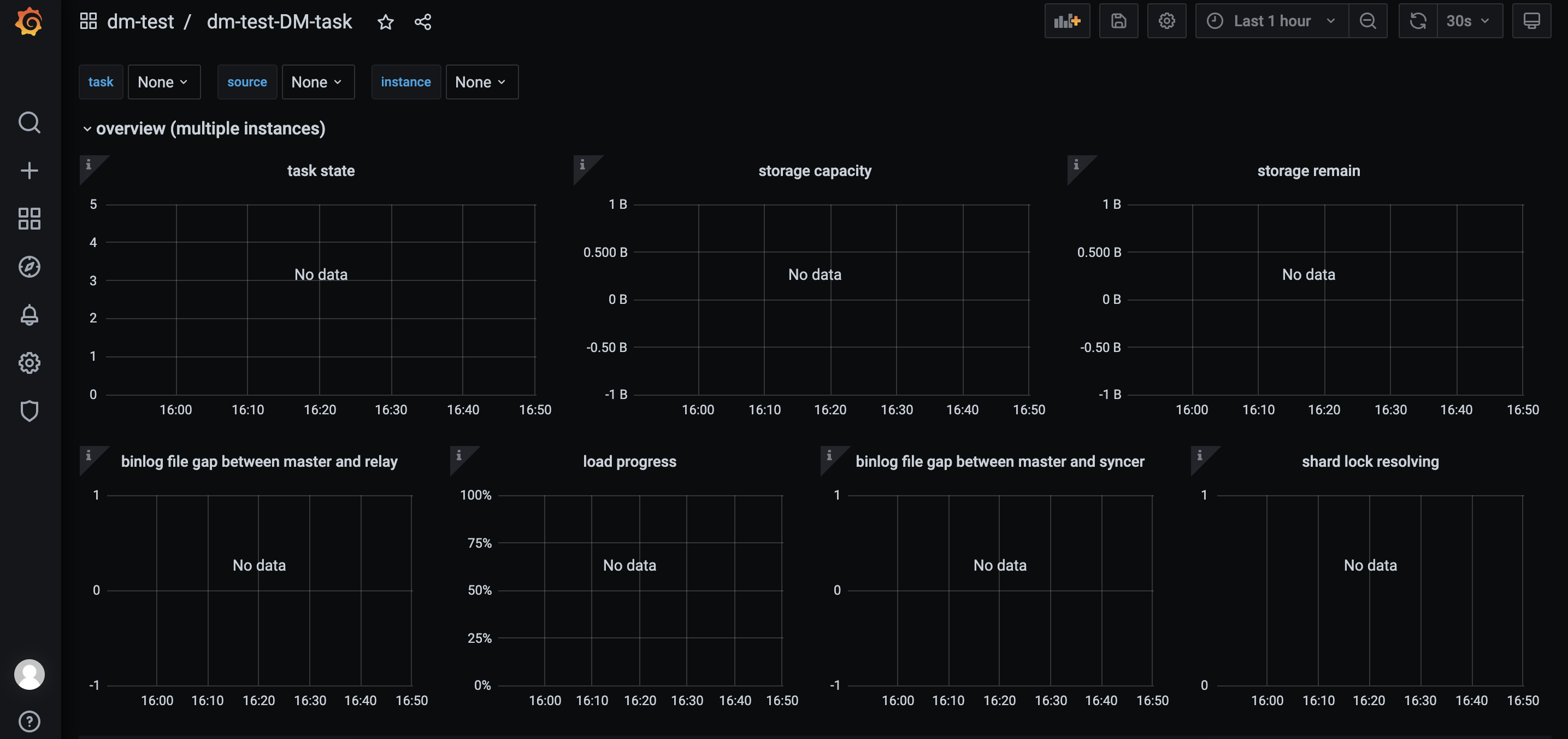The width and height of the screenshot is (1568, 739).
Task: Click the Grafana logo home icon
Action: (x=28, y=22)
